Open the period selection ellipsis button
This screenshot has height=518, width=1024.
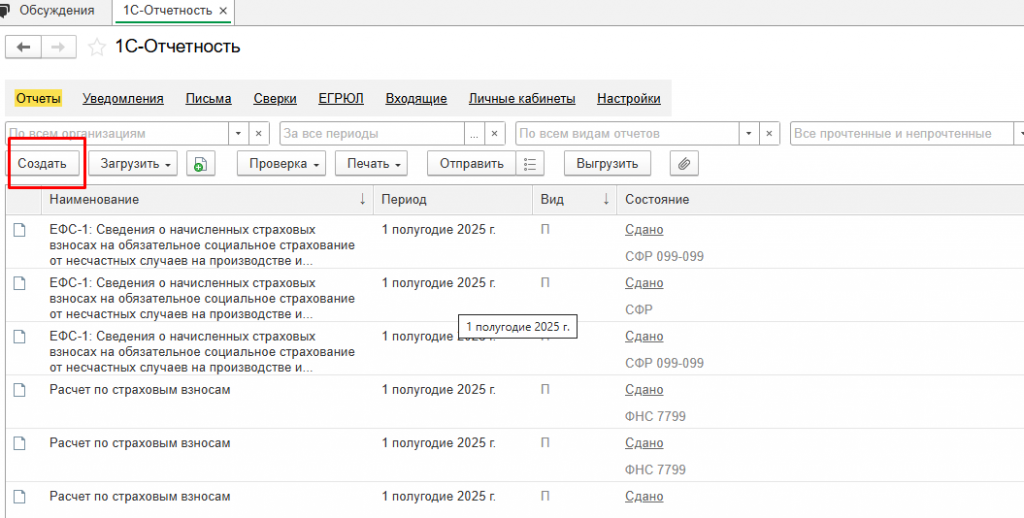[x=473, y=133]
